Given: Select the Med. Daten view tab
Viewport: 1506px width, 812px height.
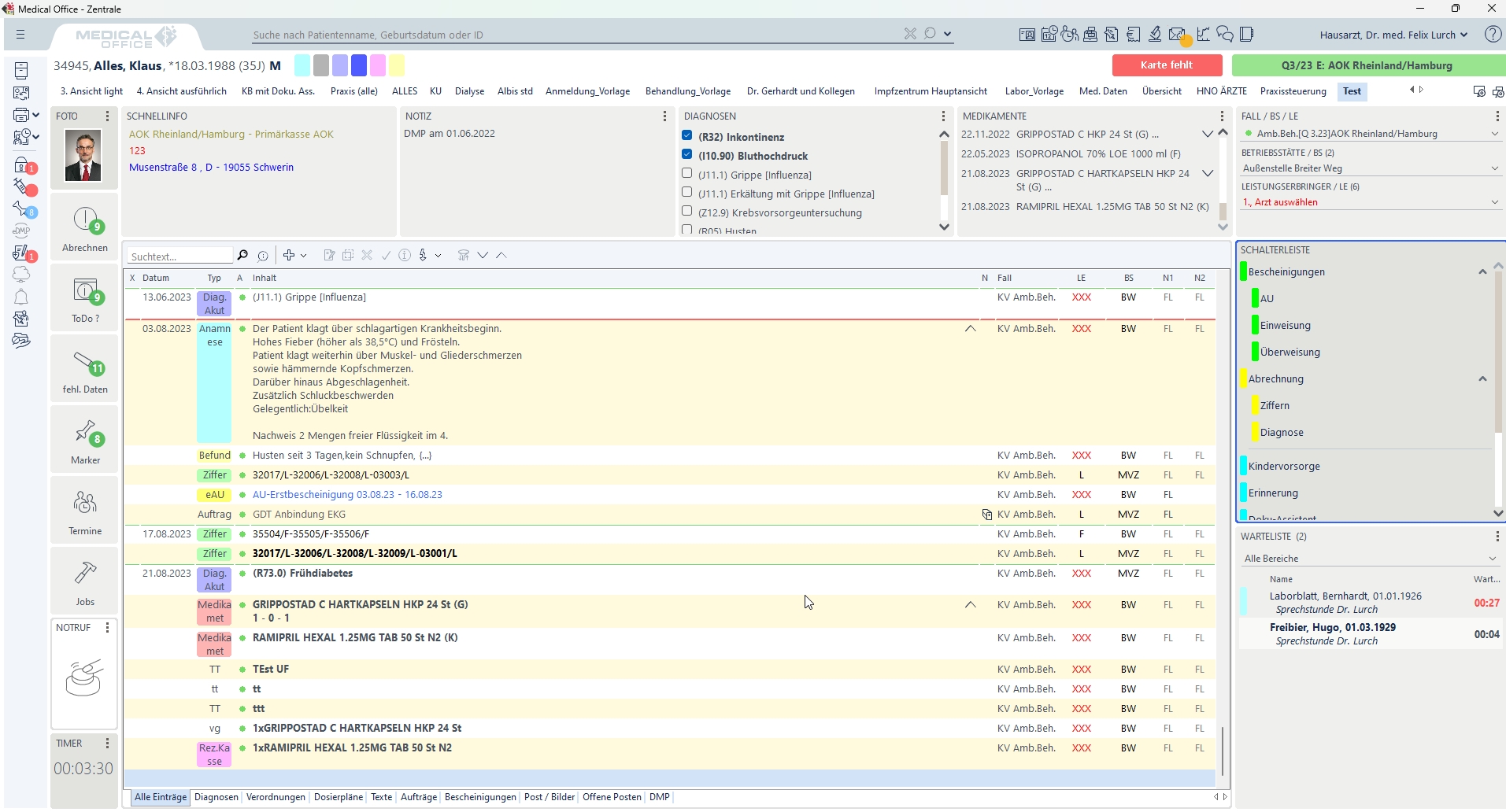Looking at the screenshot, I should 1102,91.
